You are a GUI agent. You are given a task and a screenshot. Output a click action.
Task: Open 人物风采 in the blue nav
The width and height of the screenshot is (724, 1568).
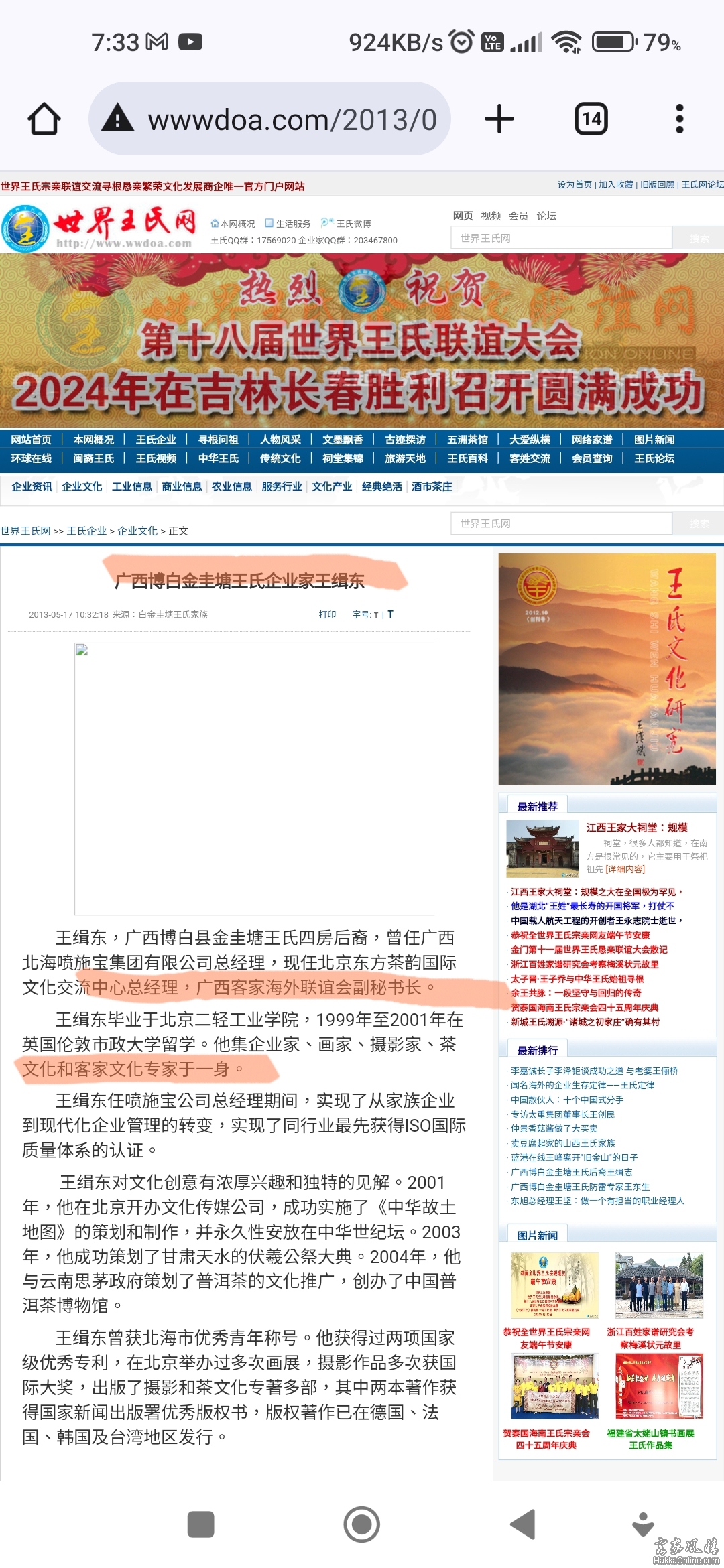[280, 440]
